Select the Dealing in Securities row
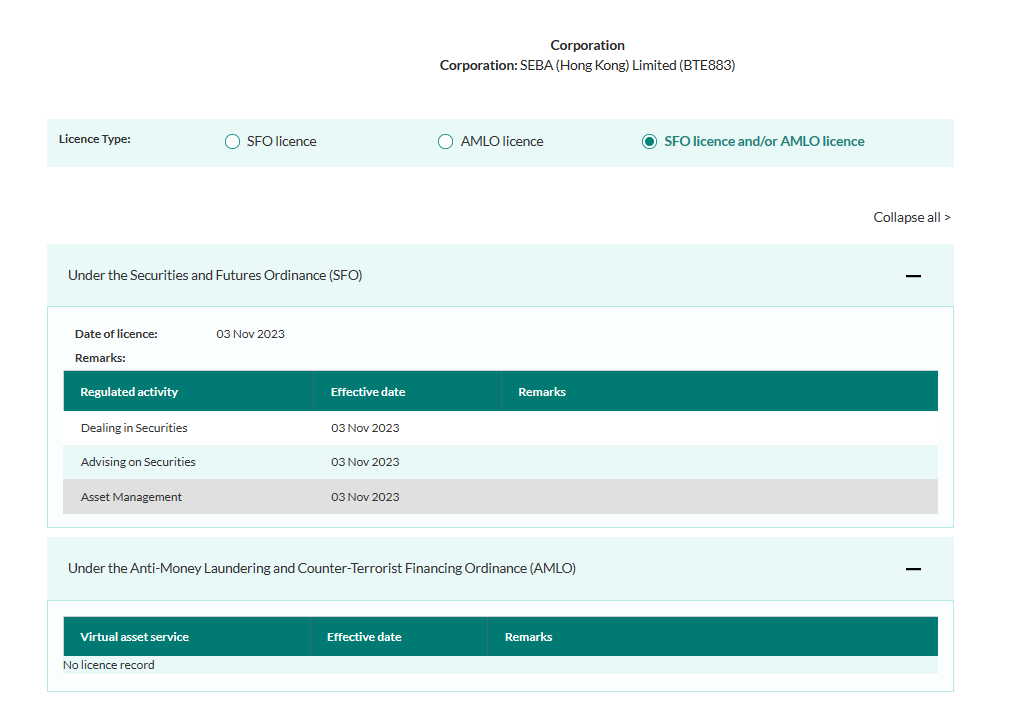Viewport: 1018px width, 725px height. 134,428
